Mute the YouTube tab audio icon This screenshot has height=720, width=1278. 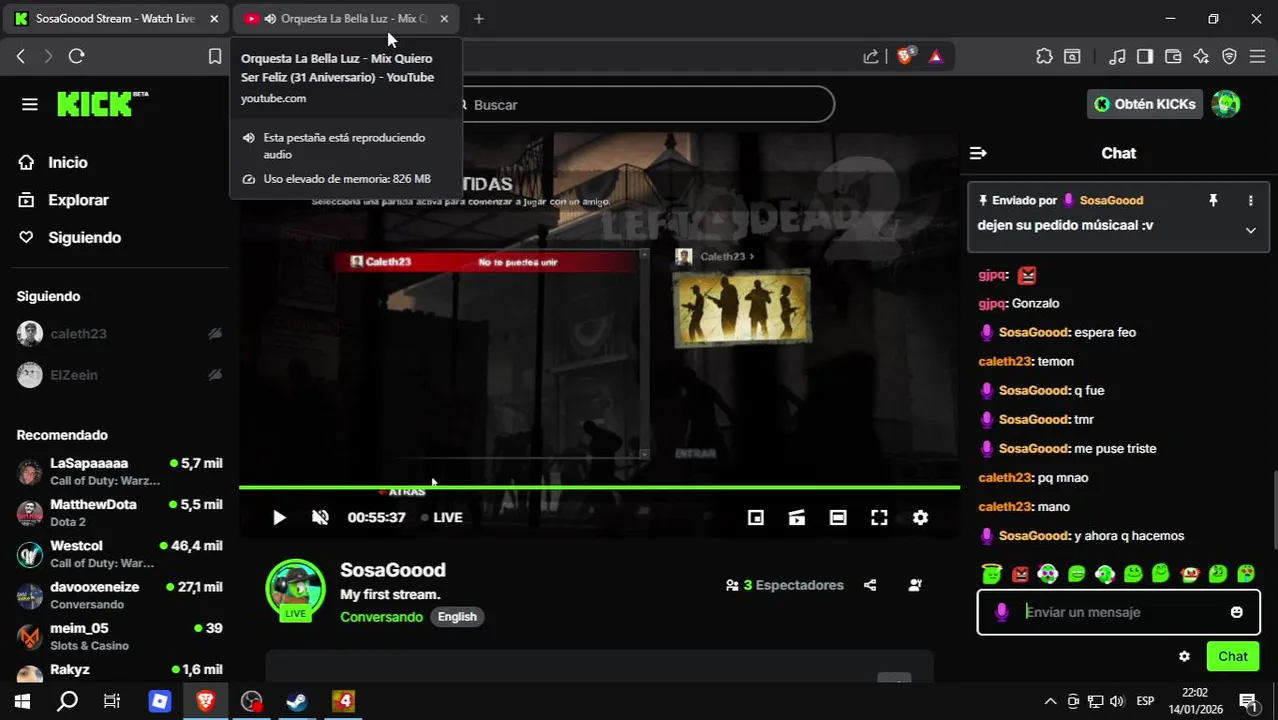pos(270,18)
